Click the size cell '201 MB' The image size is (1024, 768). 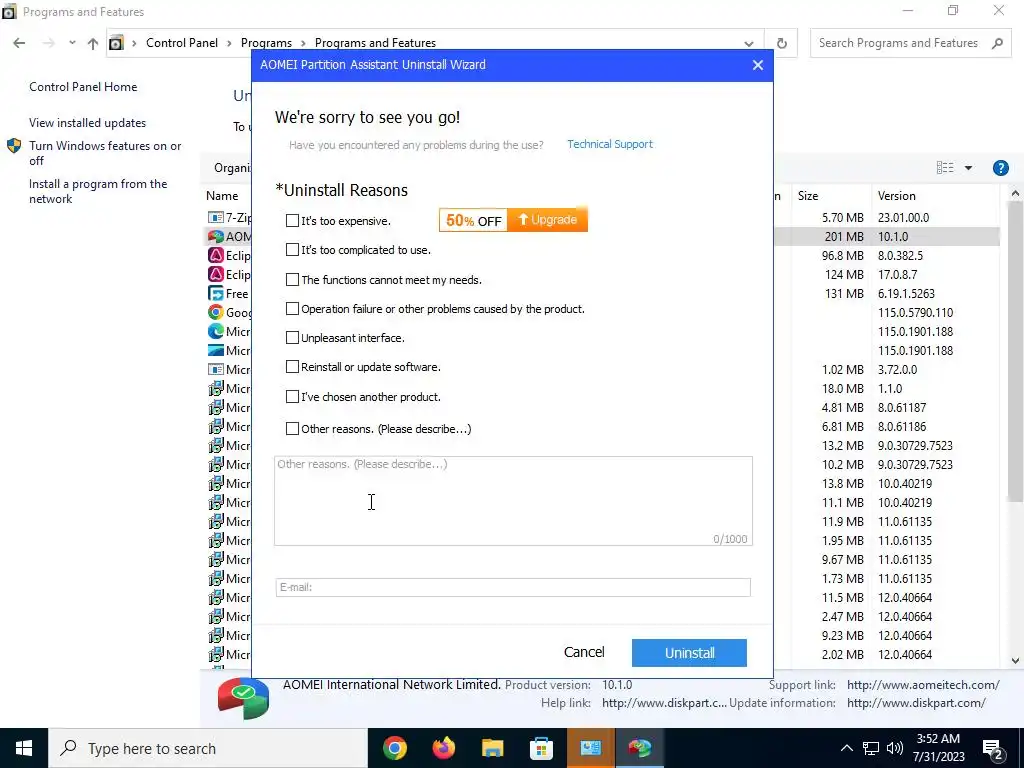click(844, 236)
